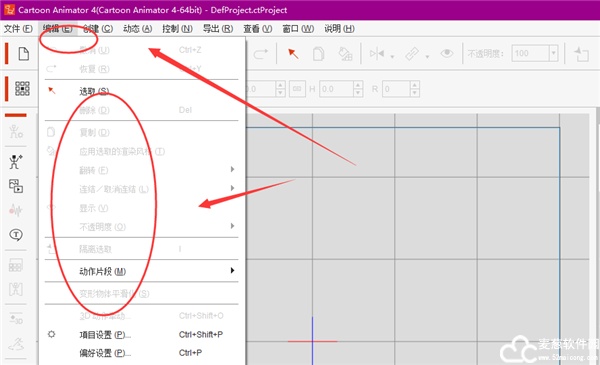Screen dimensions: 600x365
Task: Open the Content Manager grid icon
Action: point(22,88)
